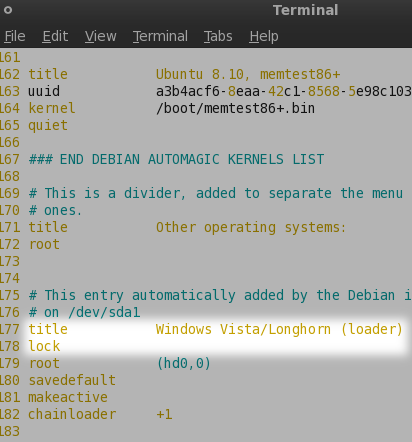Click the title 'Windows Vista/Longhorn (loader)'
This screenshot has height=442, width=412.
279,330
